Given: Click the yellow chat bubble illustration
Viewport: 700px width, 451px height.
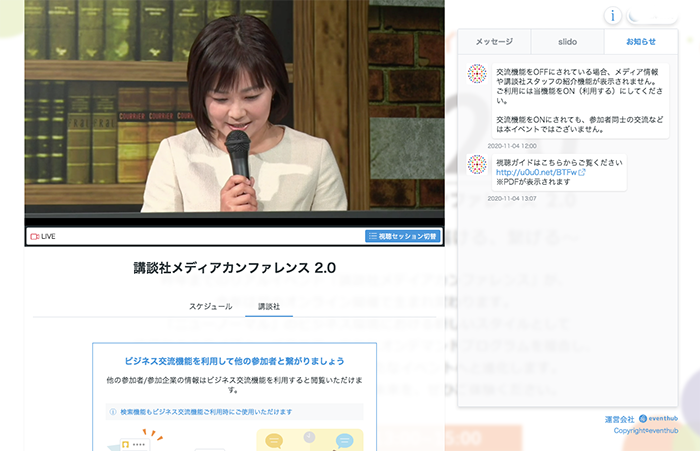Looking at the screenshot, I should 274,441.
